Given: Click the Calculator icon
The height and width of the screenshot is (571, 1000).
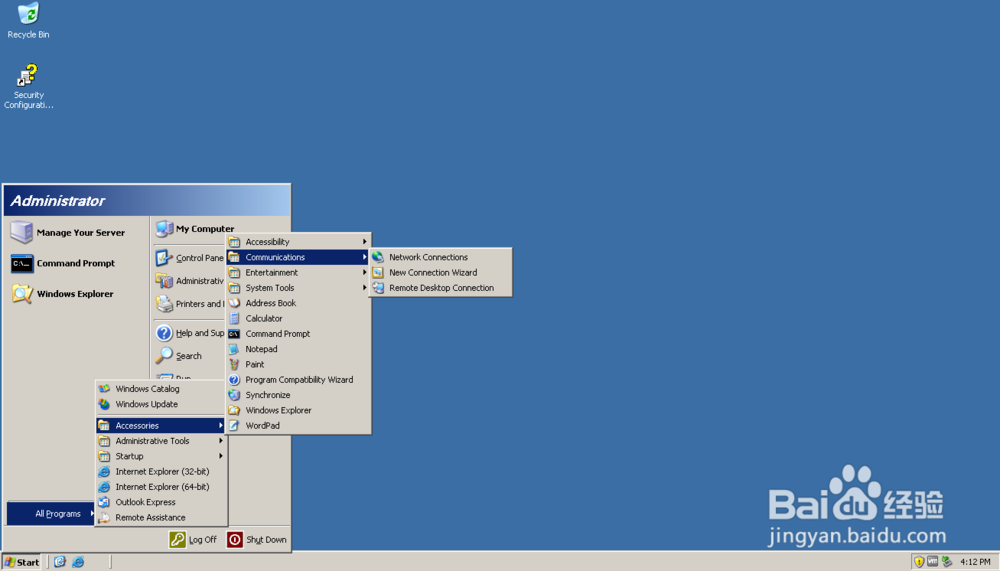Looking at the screenshot, I should tap(234, 318).
